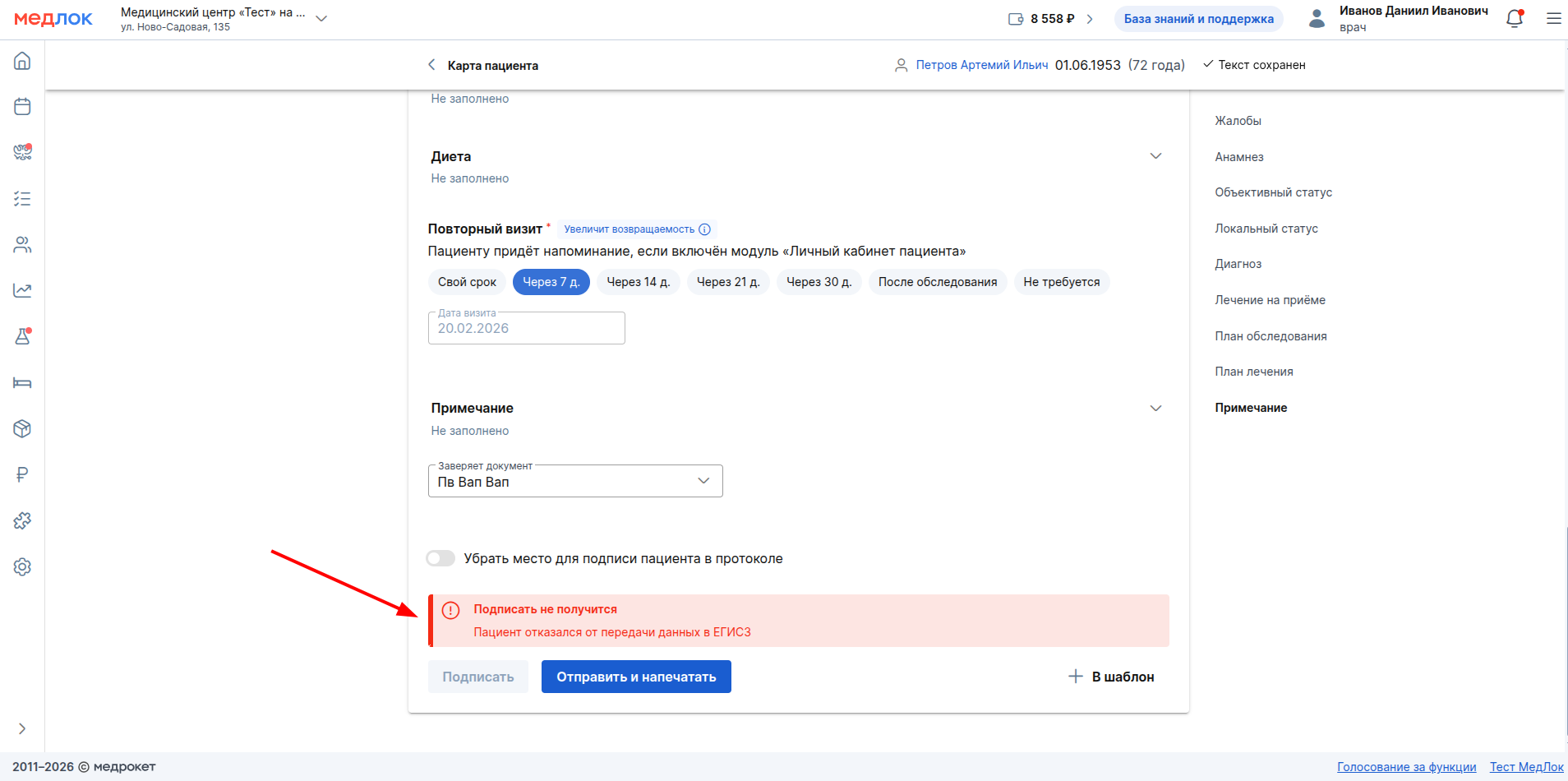Open the Голосование за функции link
1568x781 pixels.
pos(1406,767)
